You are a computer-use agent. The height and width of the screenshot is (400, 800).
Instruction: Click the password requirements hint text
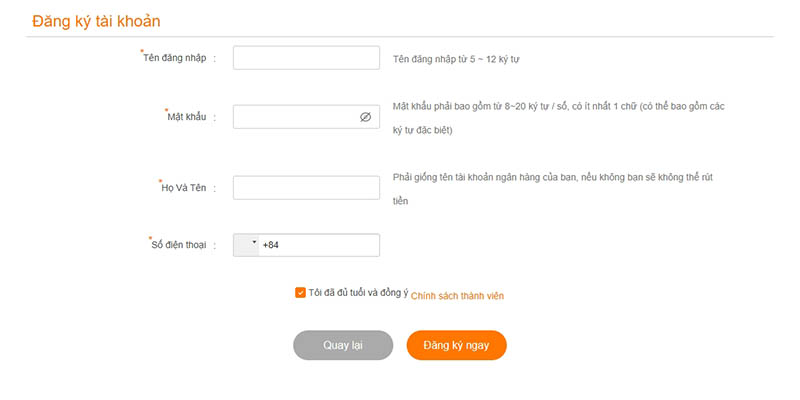pos(557,106)
